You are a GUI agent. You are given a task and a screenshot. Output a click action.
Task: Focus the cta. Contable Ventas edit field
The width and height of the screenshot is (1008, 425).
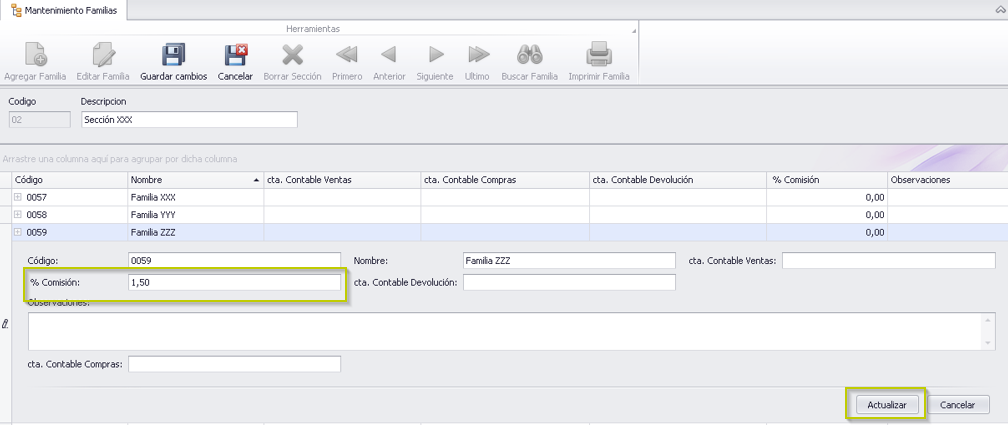pos(888,260)
